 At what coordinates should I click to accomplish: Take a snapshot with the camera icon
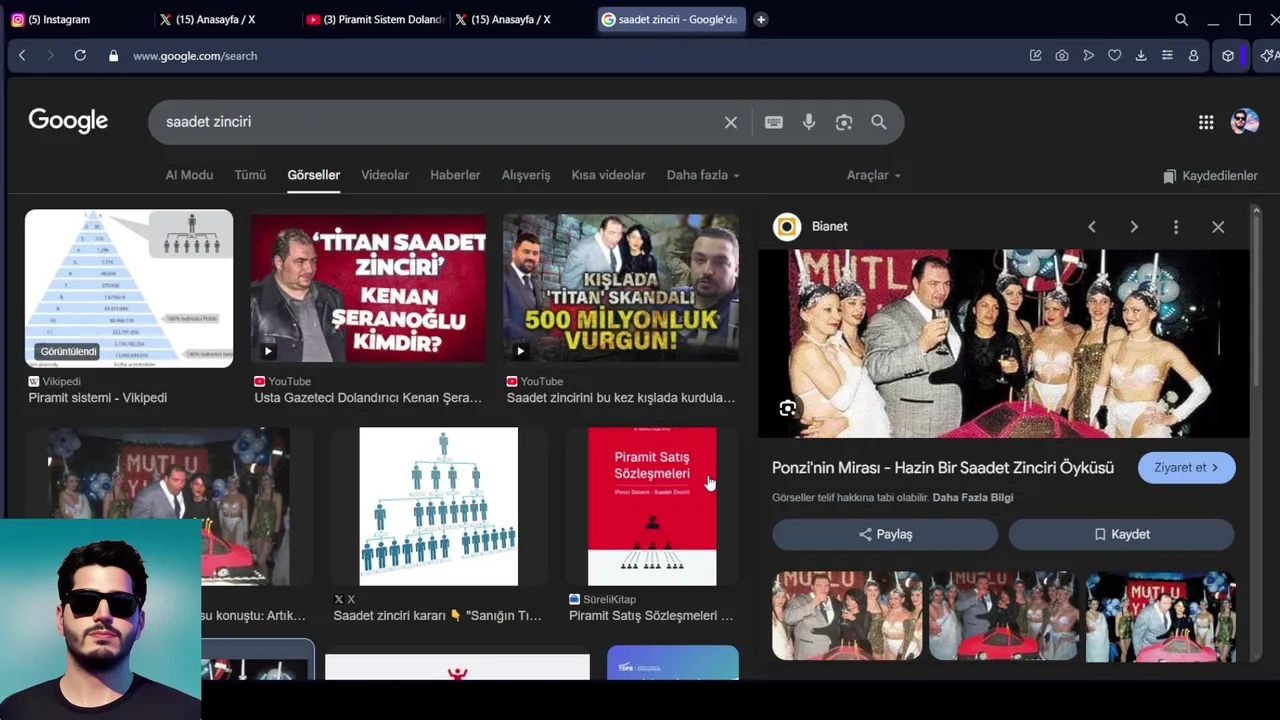(x=1062, y=56)
